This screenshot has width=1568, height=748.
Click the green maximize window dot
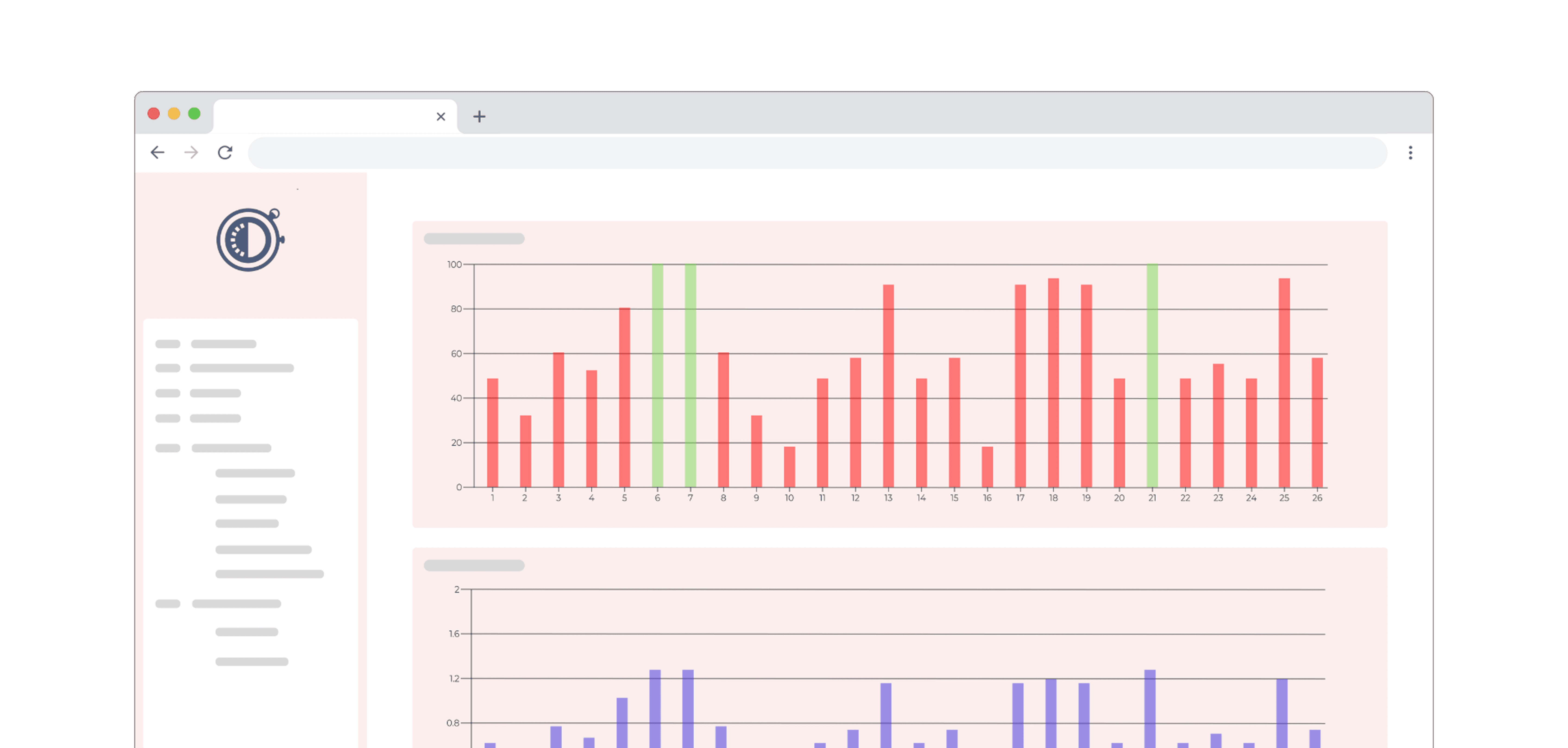(x=194, y=114)
